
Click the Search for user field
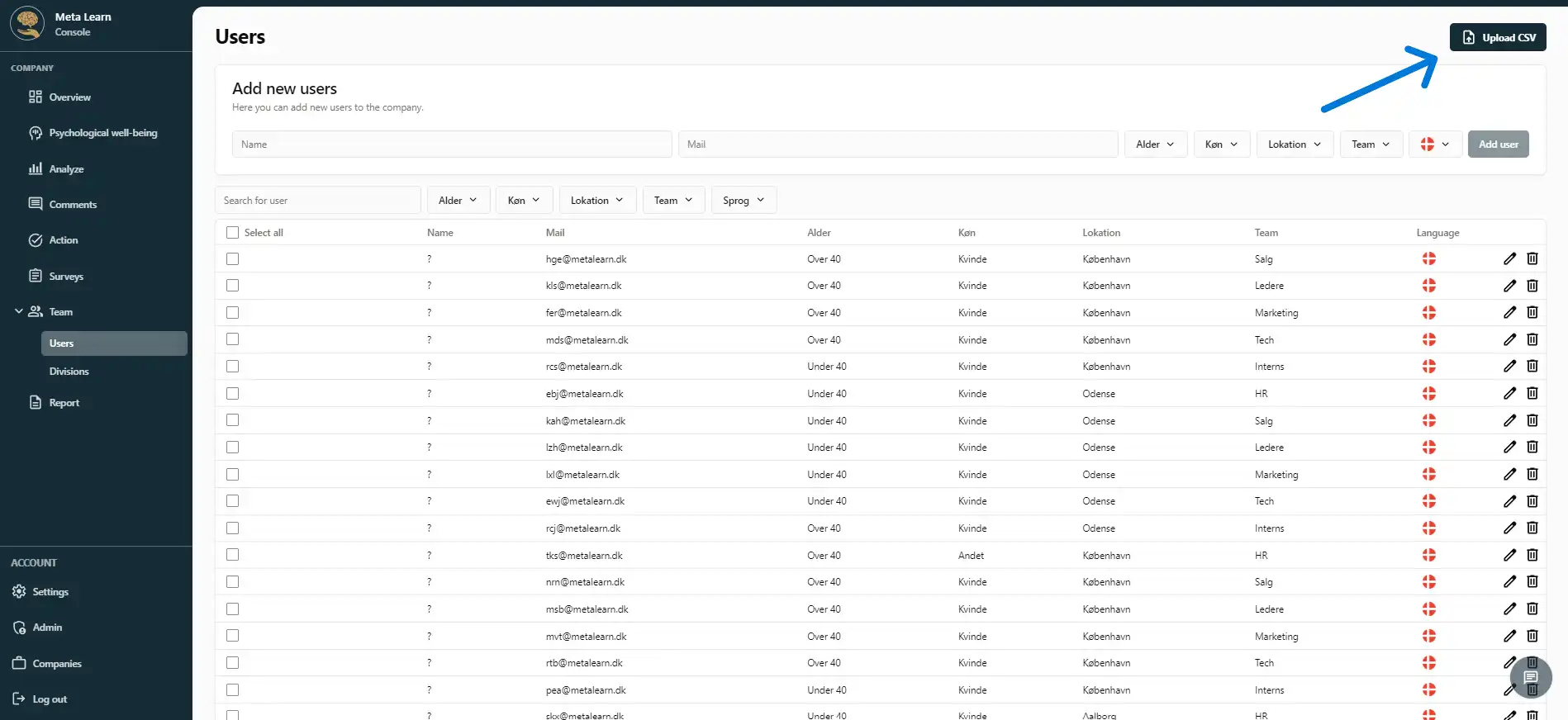point(318,201)
